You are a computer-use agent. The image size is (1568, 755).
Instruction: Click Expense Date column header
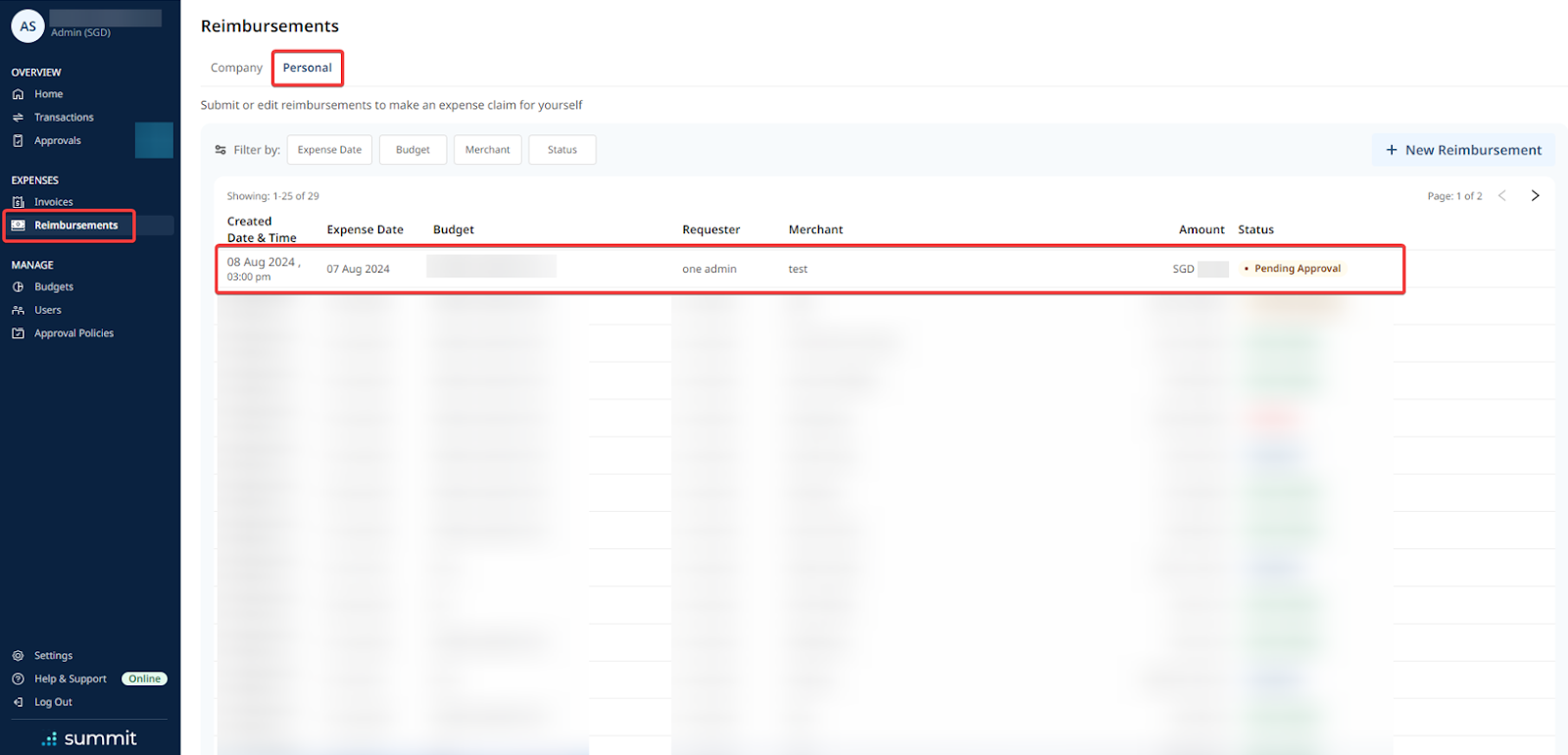coord(366,229)
